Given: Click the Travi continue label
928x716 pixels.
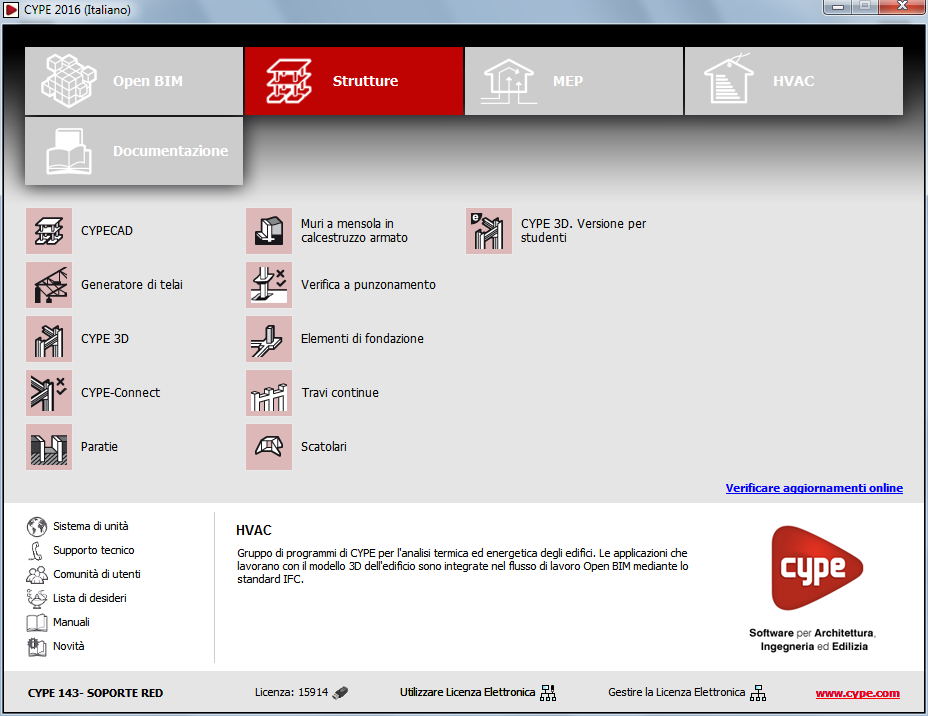Looking at the screenshot, I should (x=340, y=393).
